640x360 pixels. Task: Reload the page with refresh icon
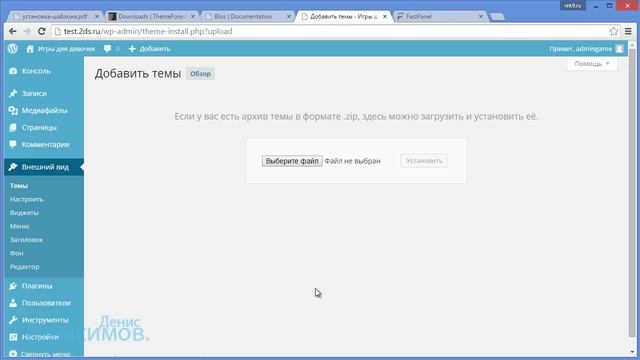(42, 31)
